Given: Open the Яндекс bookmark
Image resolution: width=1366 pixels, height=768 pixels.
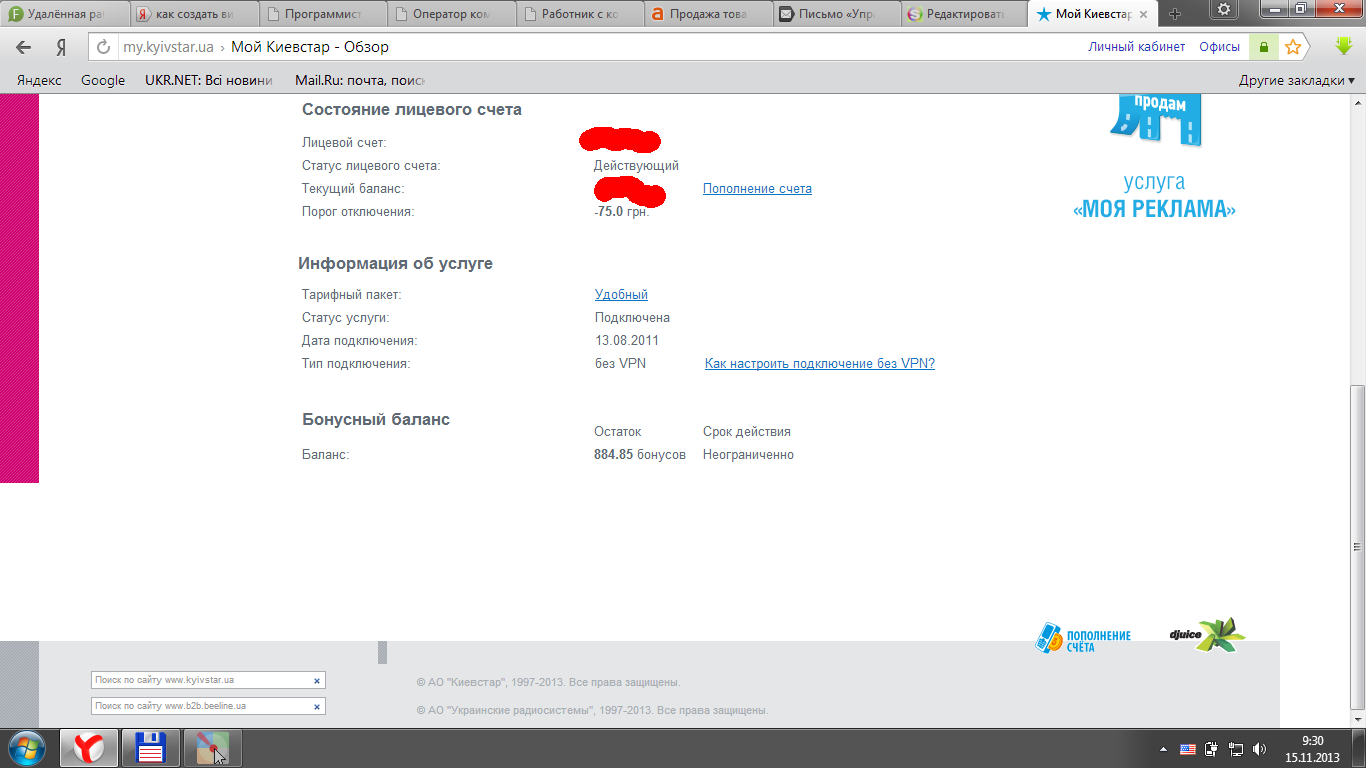Looking at the screenshot, I should (39, 81).
